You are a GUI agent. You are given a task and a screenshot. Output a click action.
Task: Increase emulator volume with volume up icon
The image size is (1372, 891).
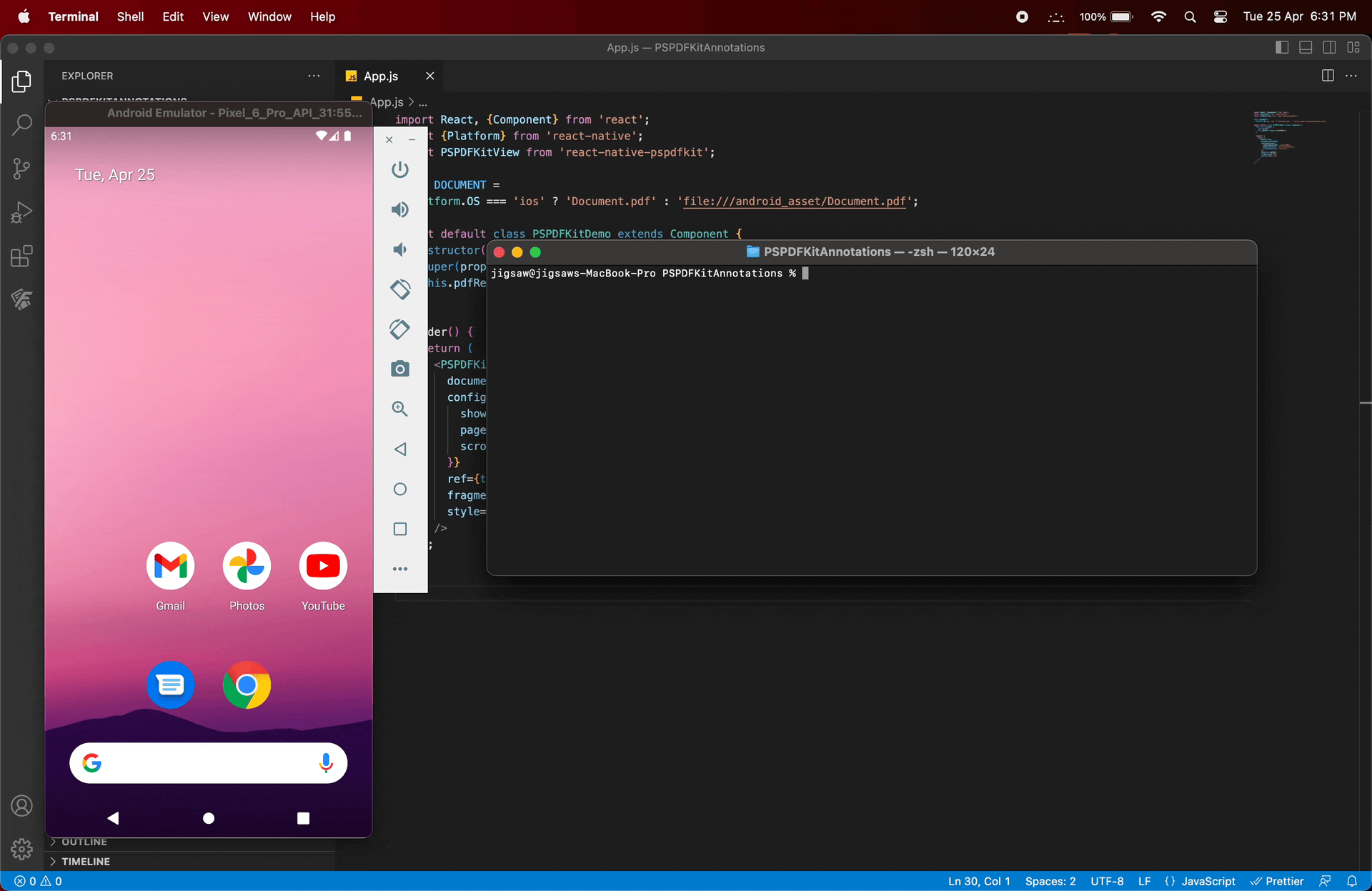tap(400, 209)
